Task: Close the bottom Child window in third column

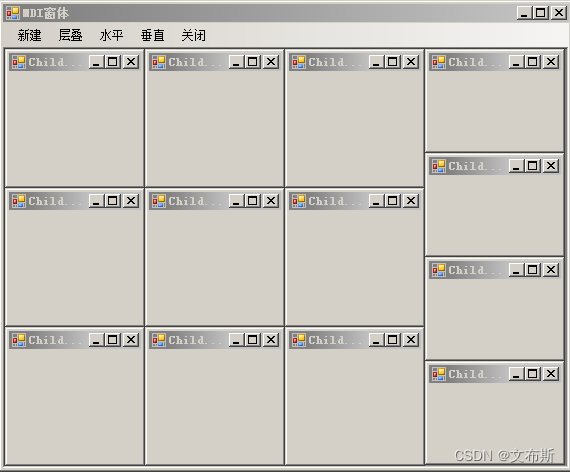Action: click(411, 340)
